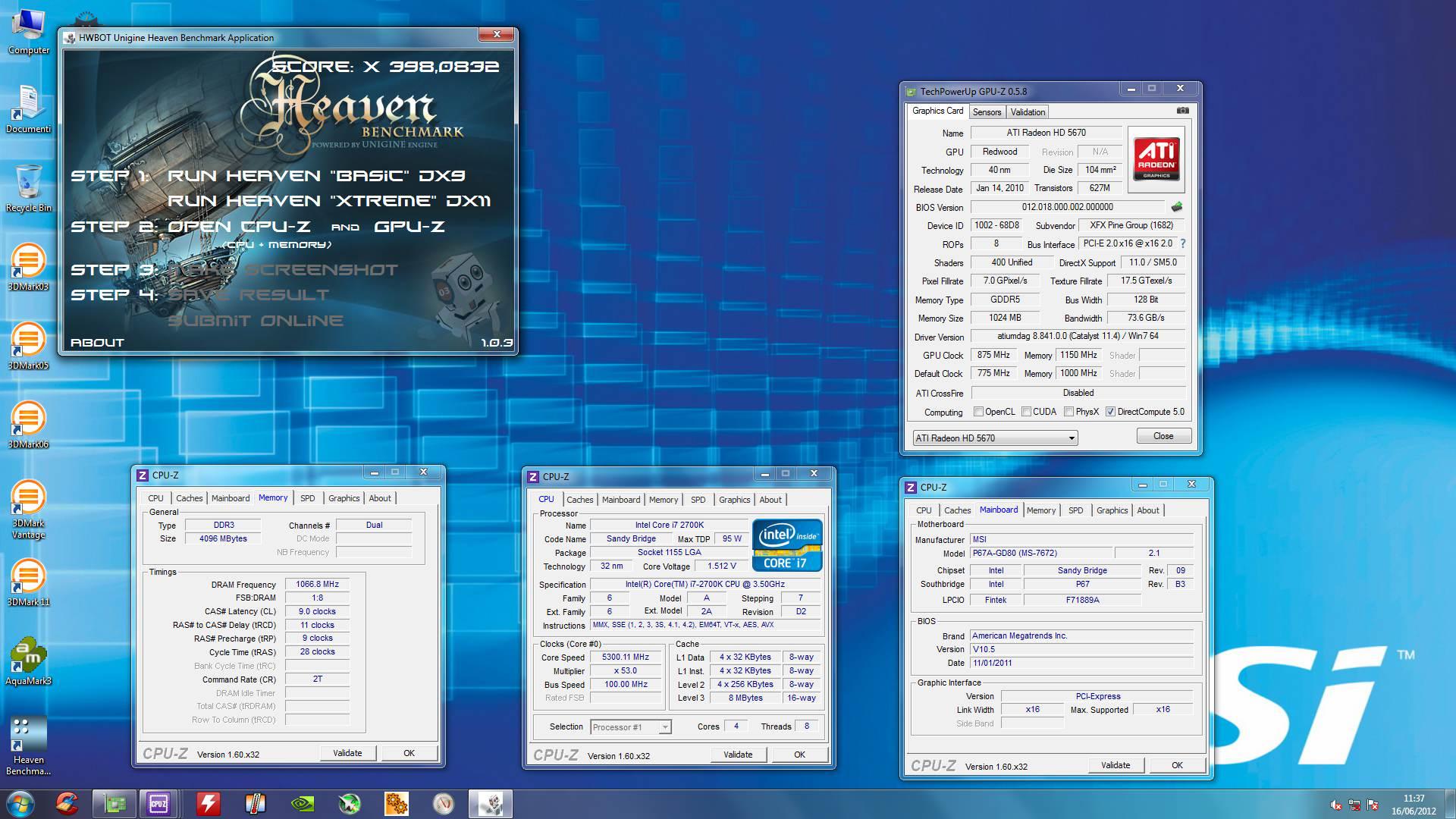Screen dimensions: 1456x819
Task: Click the GPU-Z link in Heaven window
Action: 409,227
